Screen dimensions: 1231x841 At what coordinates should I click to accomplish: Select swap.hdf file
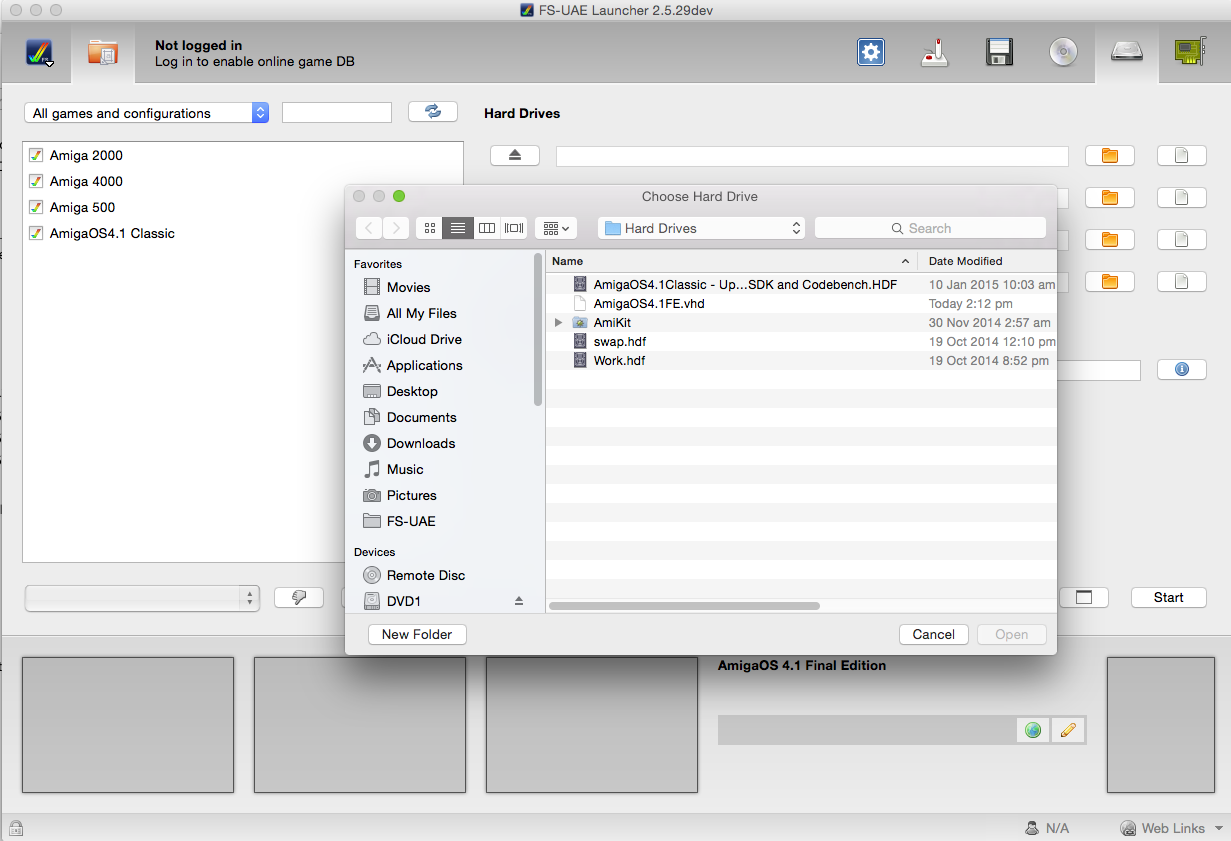click(801, 341)
